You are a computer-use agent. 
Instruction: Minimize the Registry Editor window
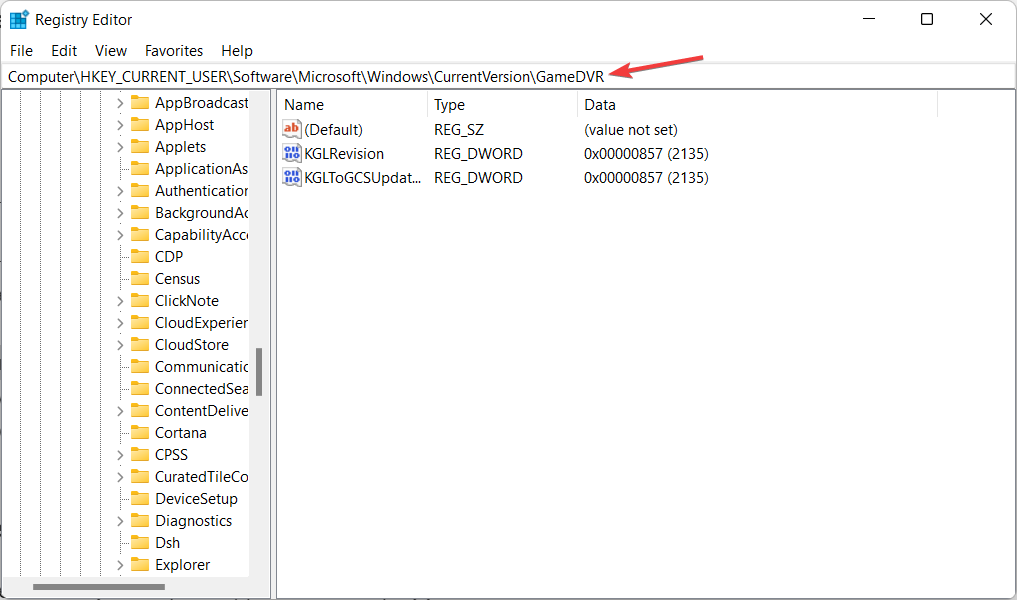(x=869, y=19)
